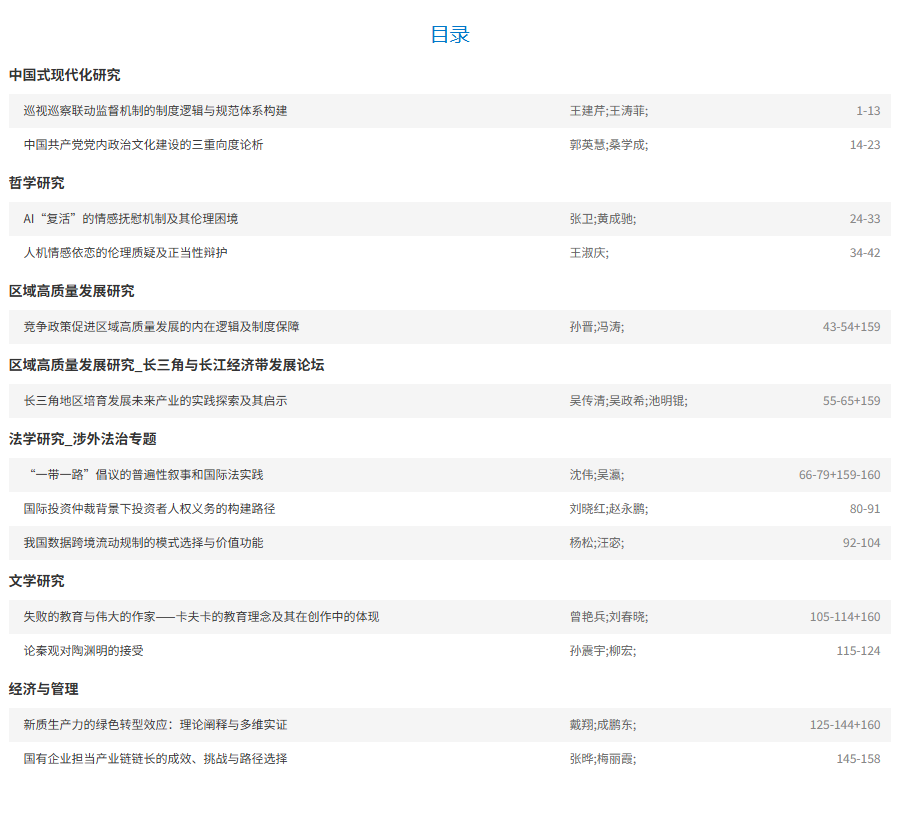This screenshot has width=904, height=816.
Task: Open article 论秦观对陶渊明的接受
Action: point(83,651)
